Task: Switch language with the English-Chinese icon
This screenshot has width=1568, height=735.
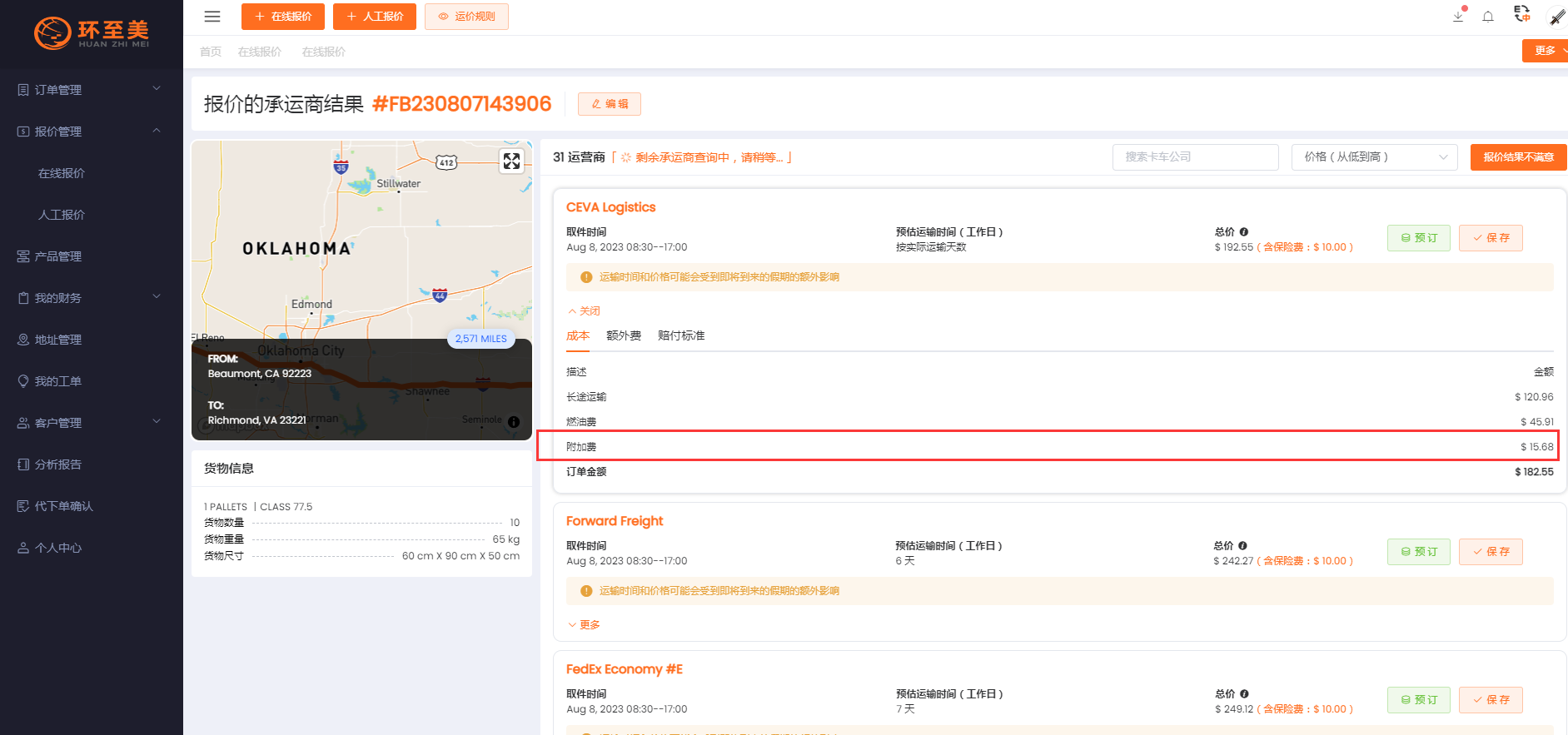Action: 1522,14
